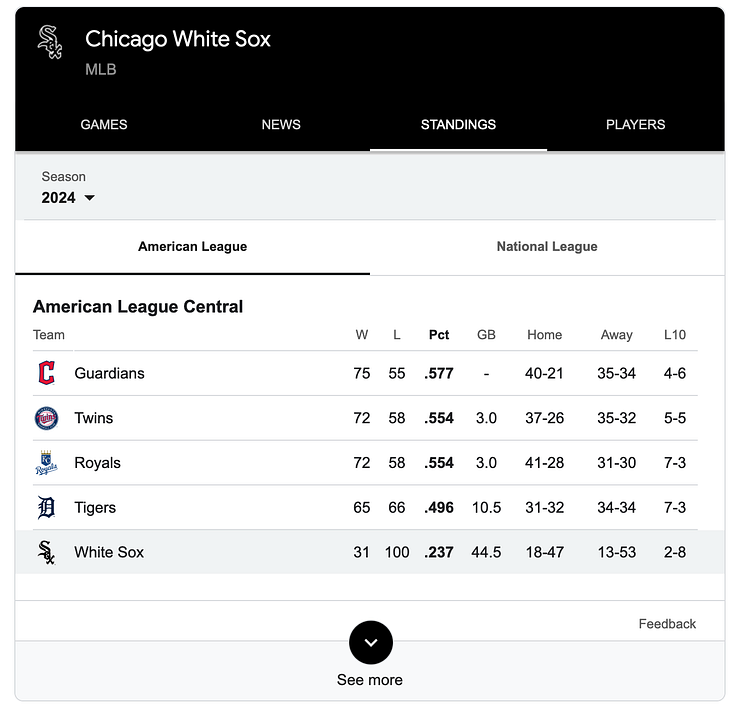Select the American League tab

(192, 247)
